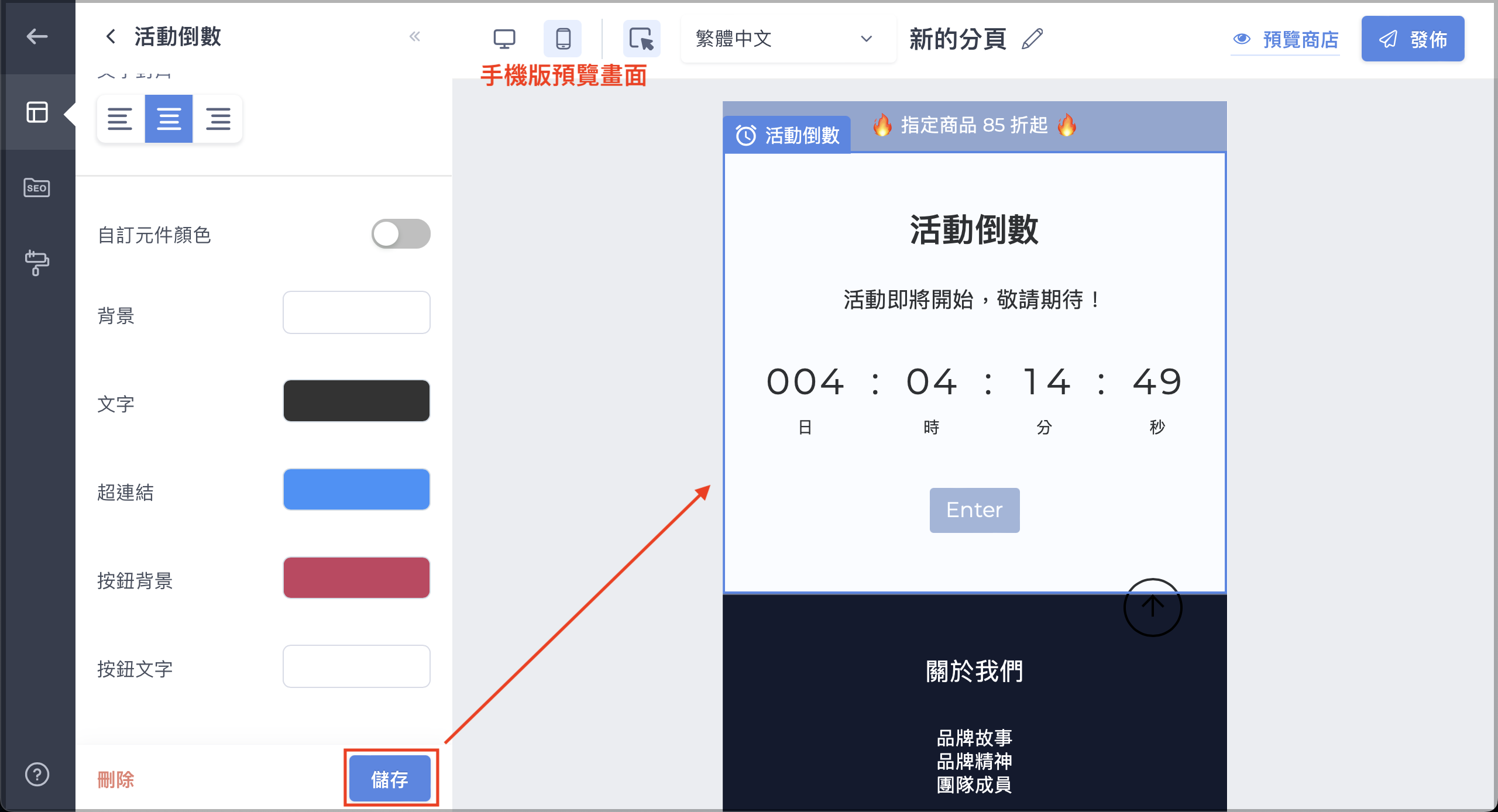Click the 活動倒數 panel title text
The width and height of the screenshot is (1498, 812).
click(178, 37)
